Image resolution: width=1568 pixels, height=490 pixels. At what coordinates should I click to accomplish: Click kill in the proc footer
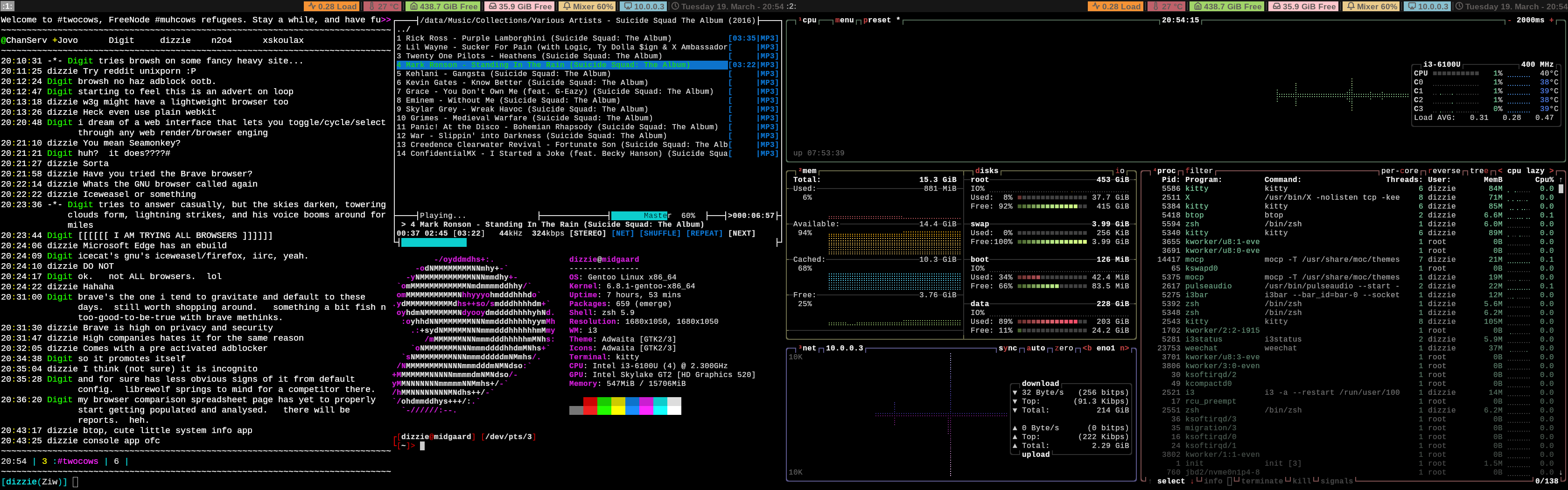[x=1302, y=482]
